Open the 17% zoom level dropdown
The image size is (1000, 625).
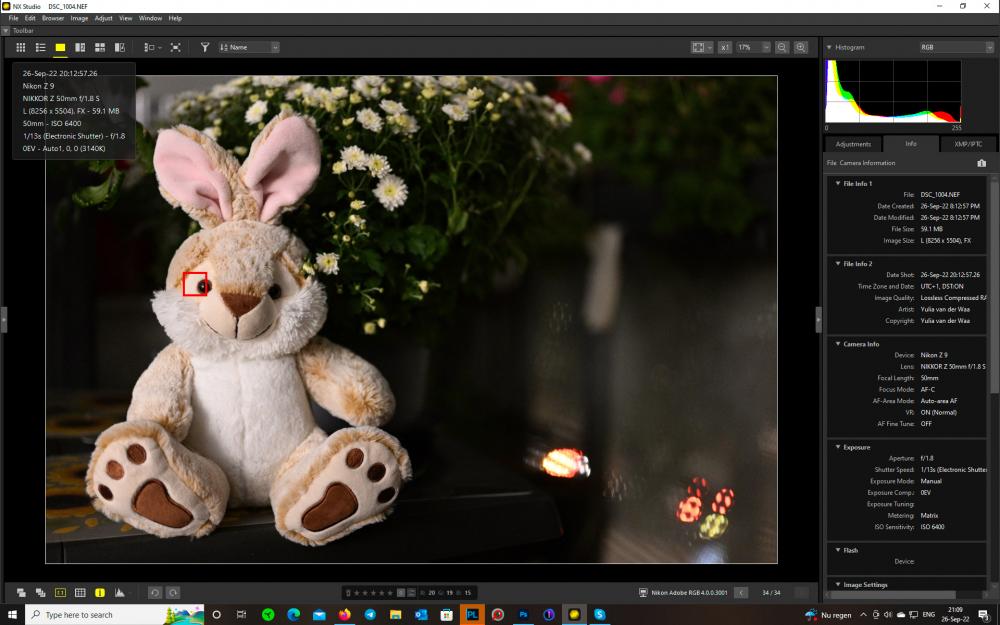(x=753, y=47)
